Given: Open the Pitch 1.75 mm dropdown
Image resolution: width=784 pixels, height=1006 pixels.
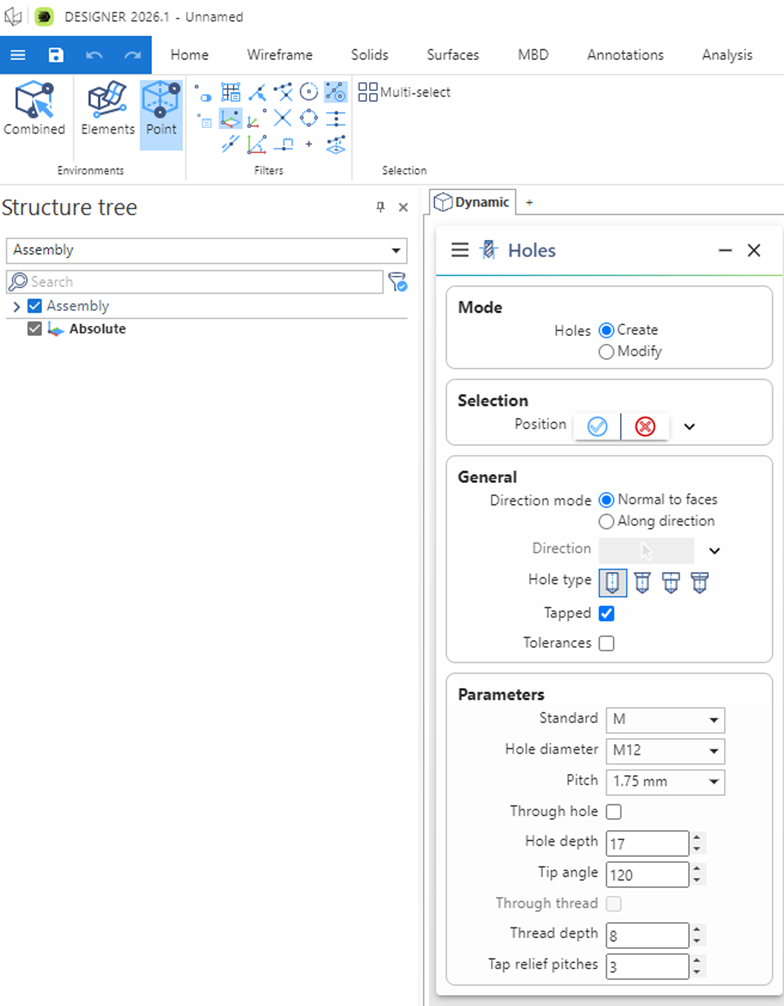Looking at the screenshot, I should (x=665, y=781).
